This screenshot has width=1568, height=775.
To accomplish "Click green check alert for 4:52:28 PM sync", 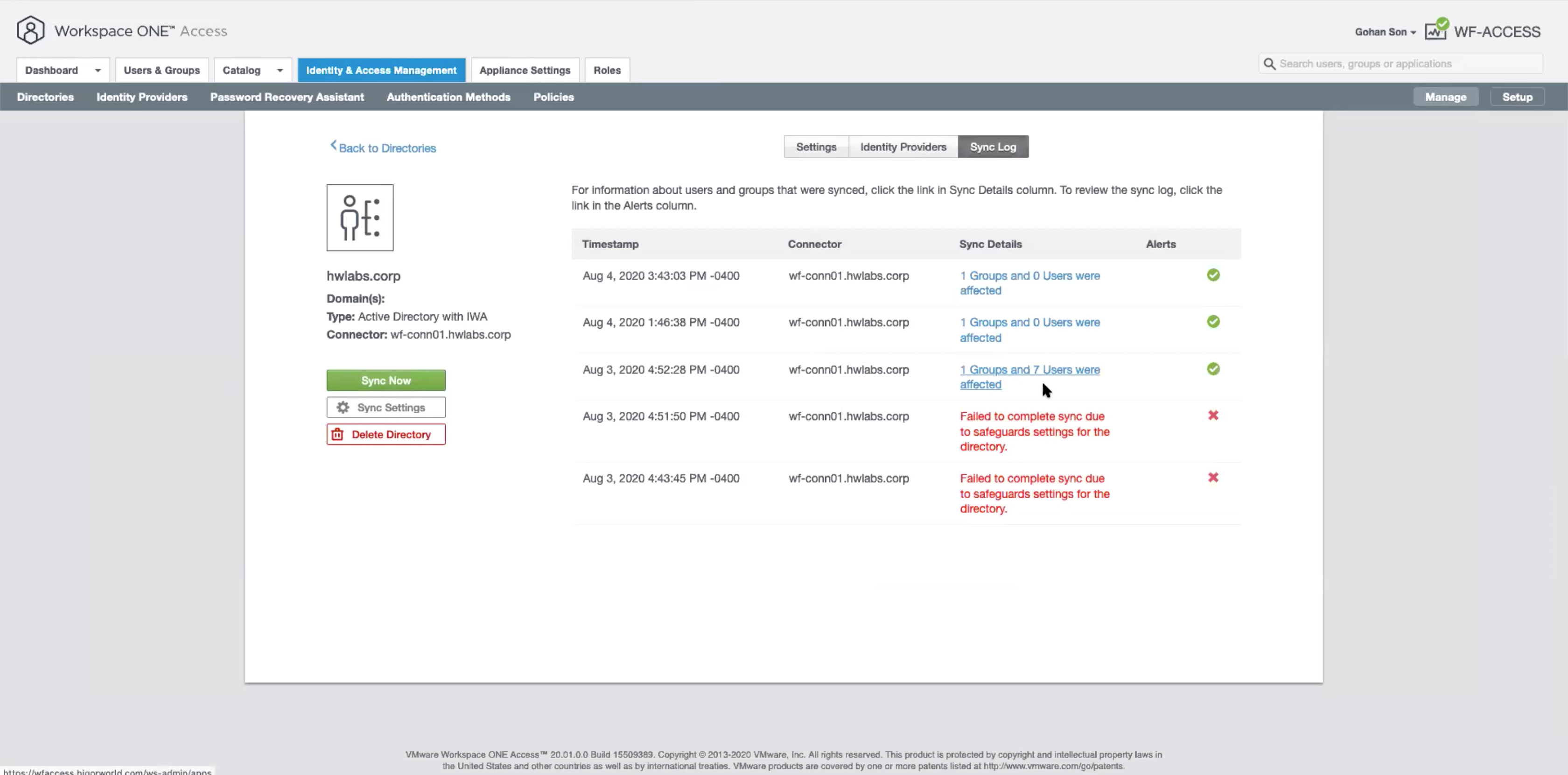I will (1213, 369).
